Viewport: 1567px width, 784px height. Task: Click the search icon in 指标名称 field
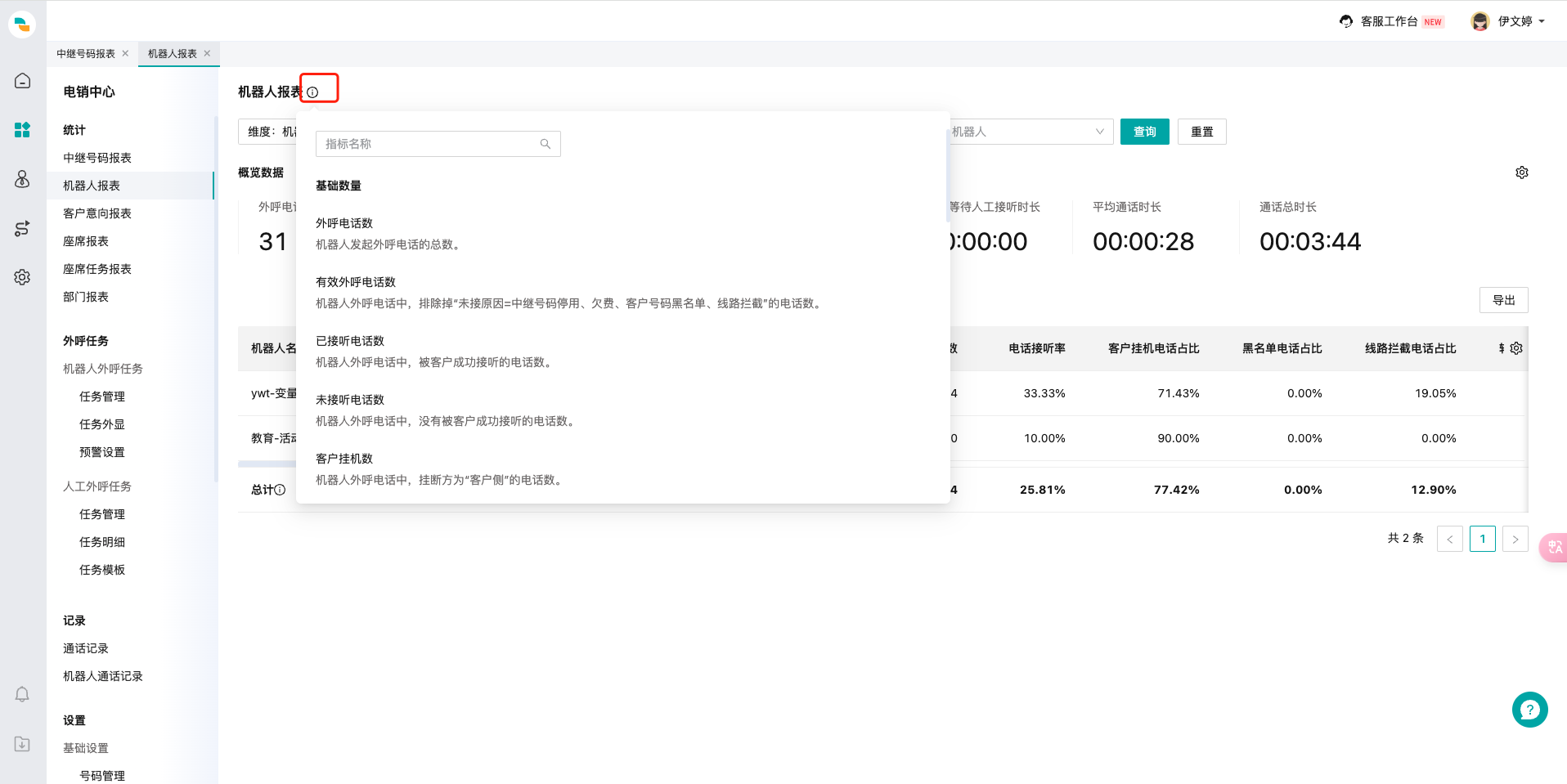[546, 144]
